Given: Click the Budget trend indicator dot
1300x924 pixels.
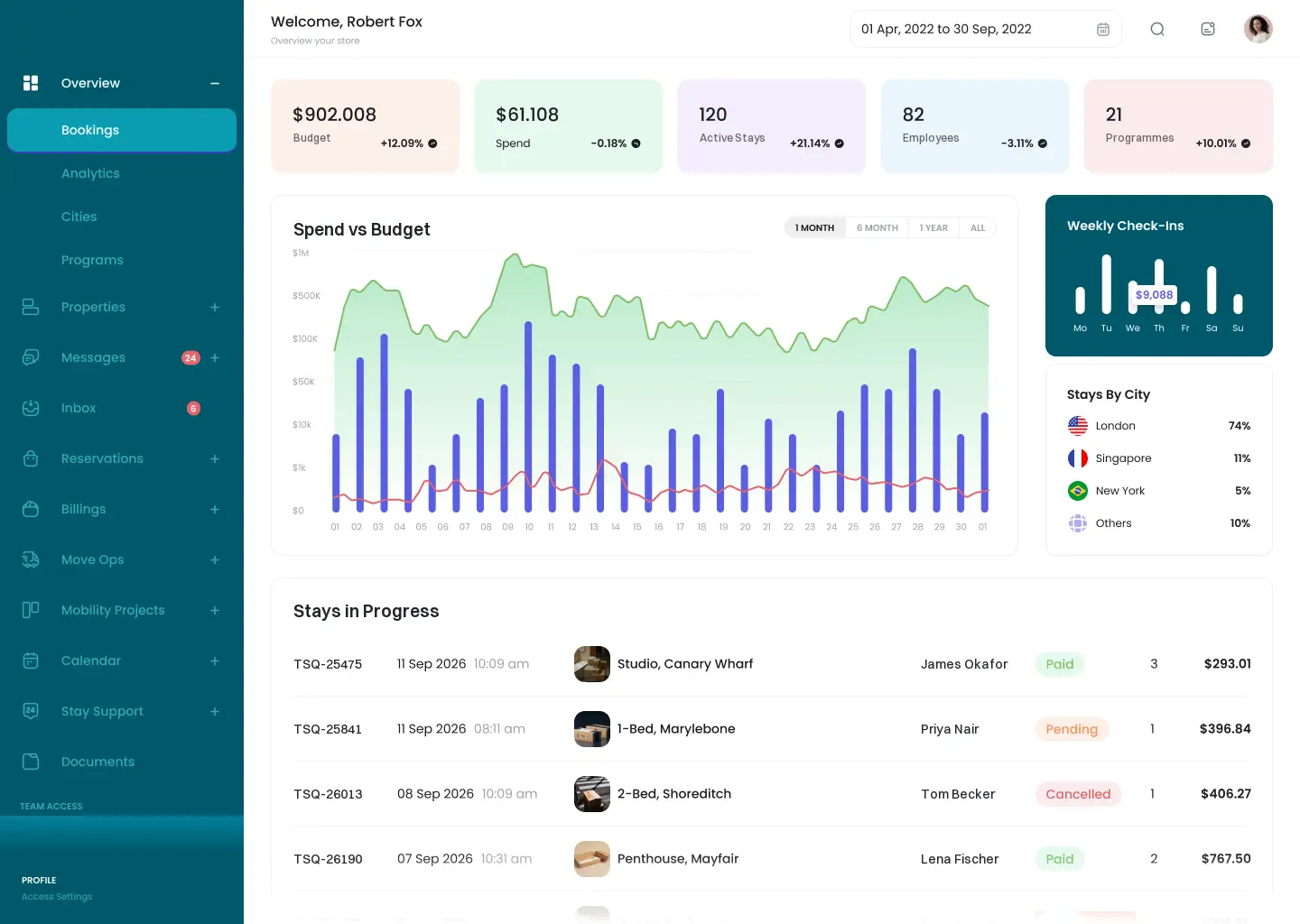Looking at the screenshot, I should coord(432,143).
